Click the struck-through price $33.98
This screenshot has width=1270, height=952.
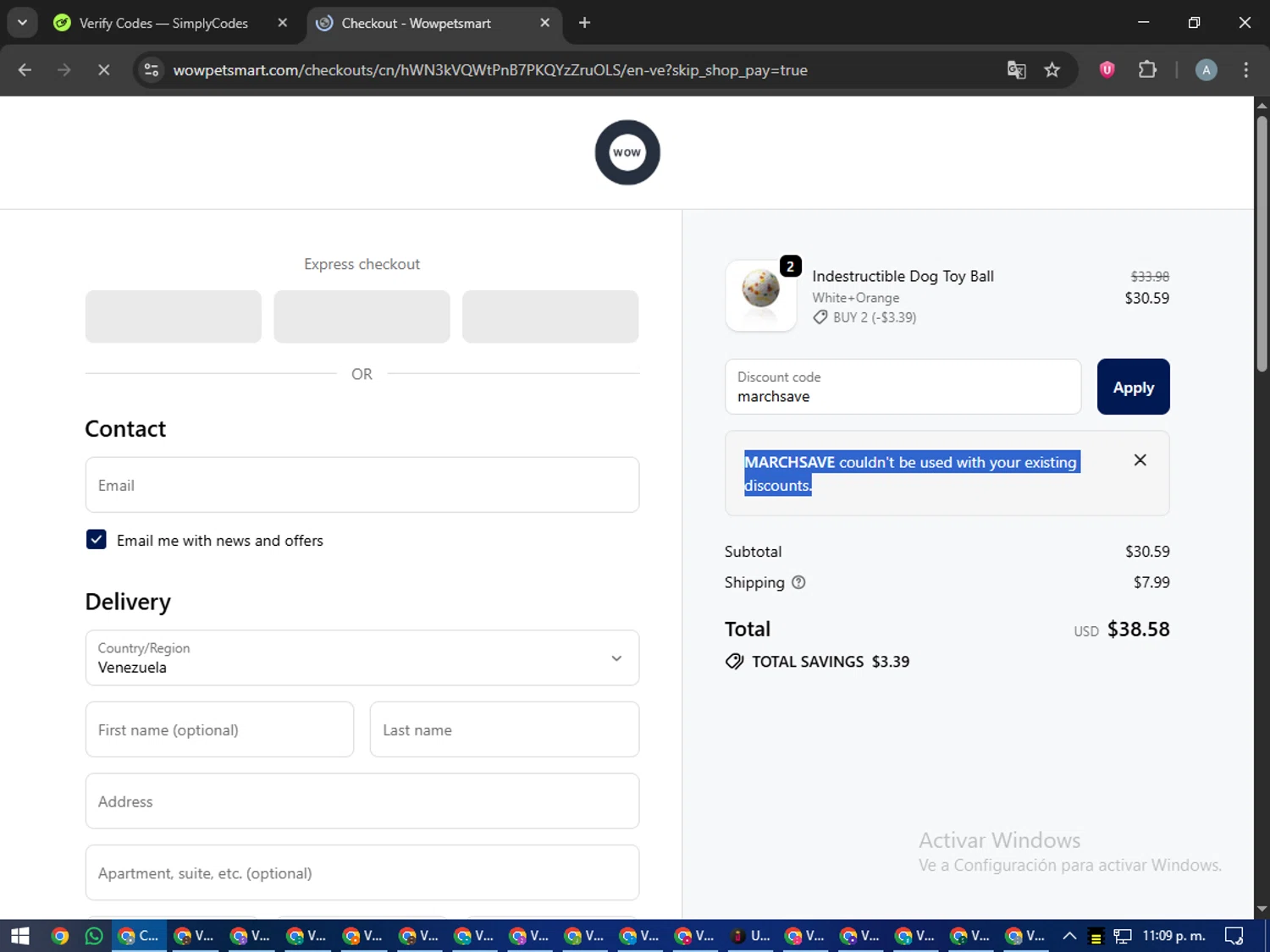coord(1150,277)
